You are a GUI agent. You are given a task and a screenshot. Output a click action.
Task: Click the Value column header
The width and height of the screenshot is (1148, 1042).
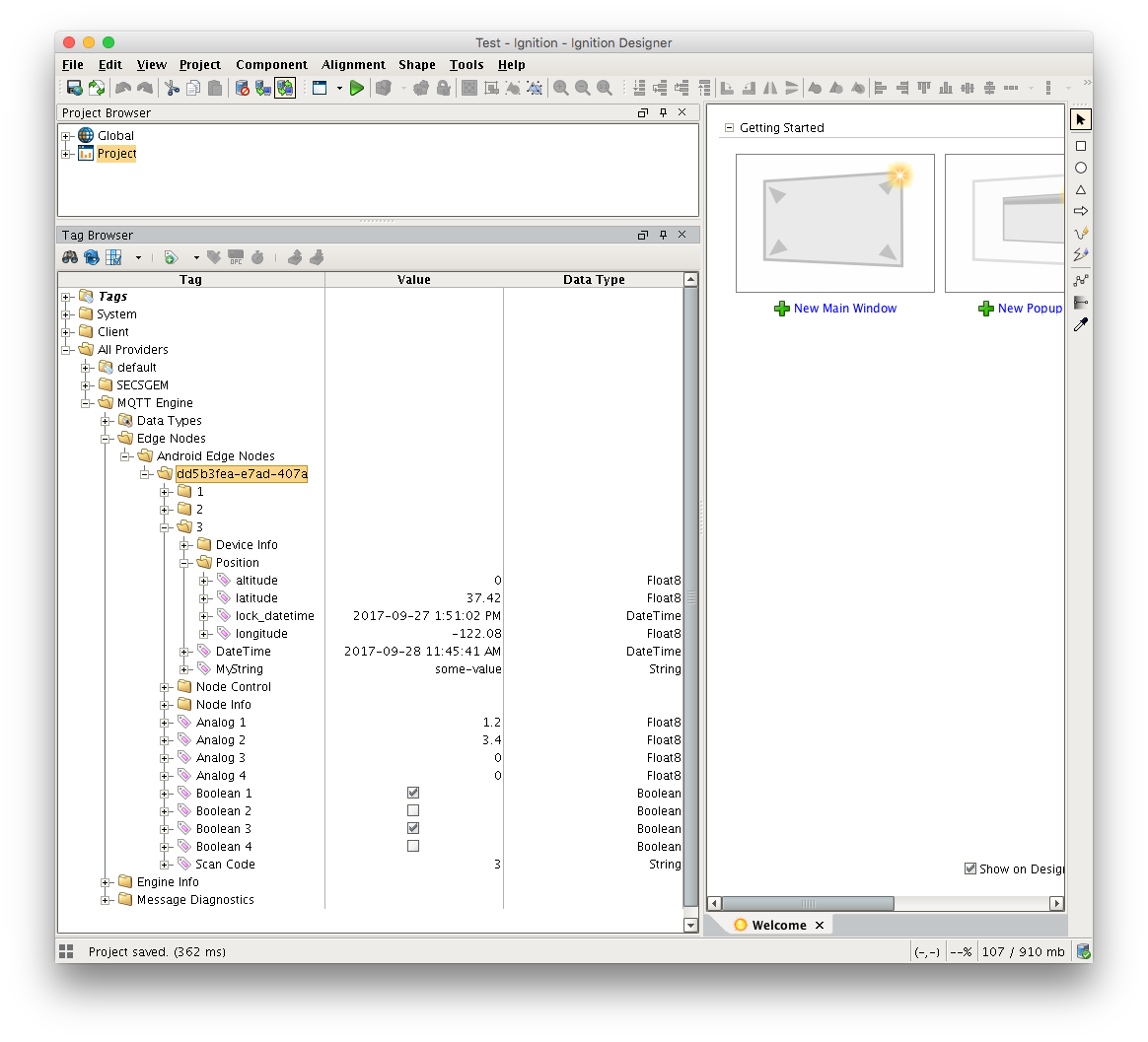[413, 280]
